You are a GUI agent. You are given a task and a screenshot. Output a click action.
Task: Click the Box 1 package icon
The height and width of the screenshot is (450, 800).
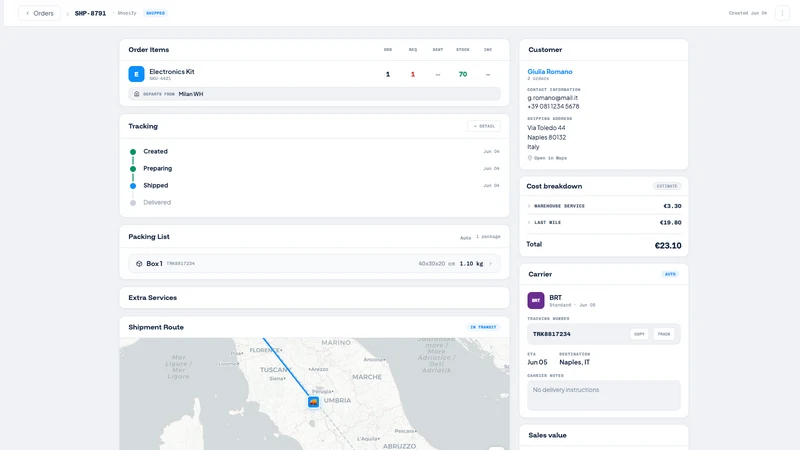(139, 264)
